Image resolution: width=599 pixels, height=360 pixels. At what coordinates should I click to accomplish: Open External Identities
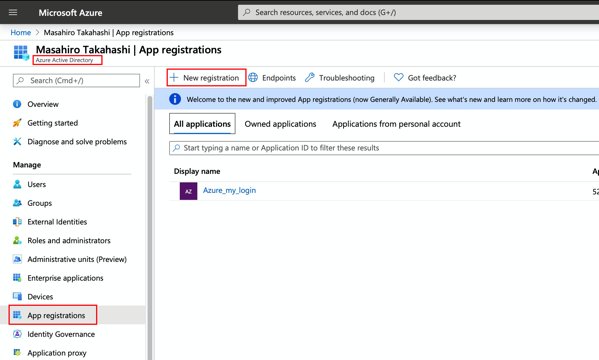coord(57,222)
